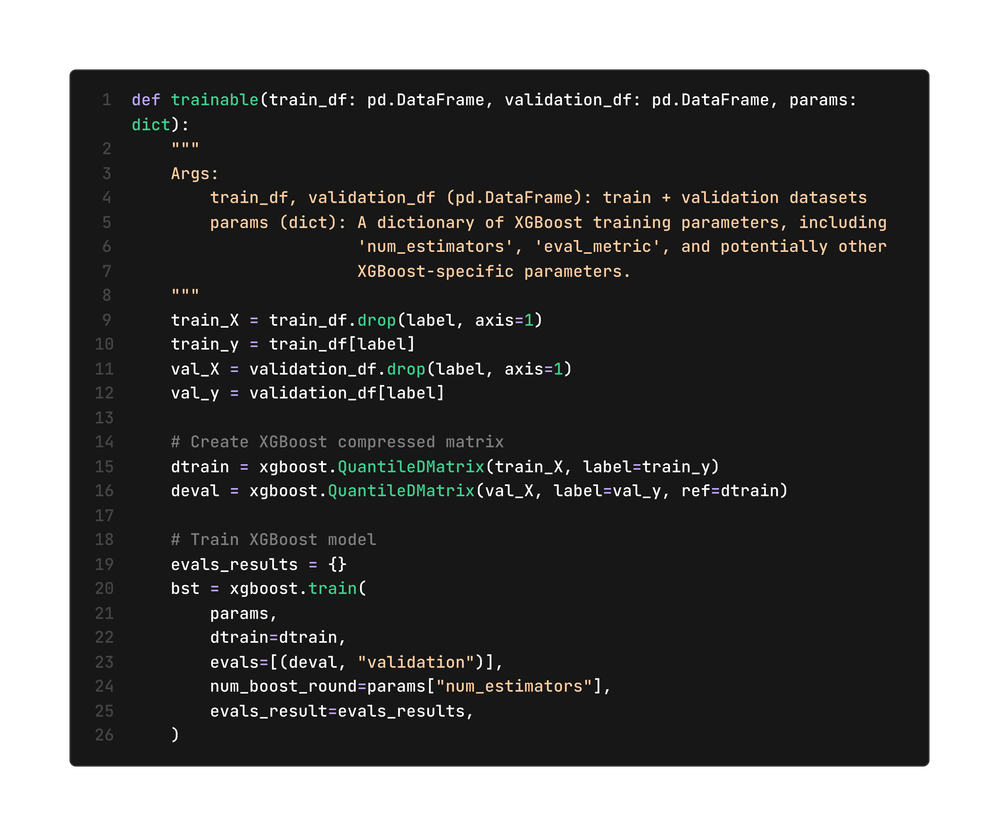Click the empty braces on evals_results line
999x836 pixels.
tap(337, 565)
